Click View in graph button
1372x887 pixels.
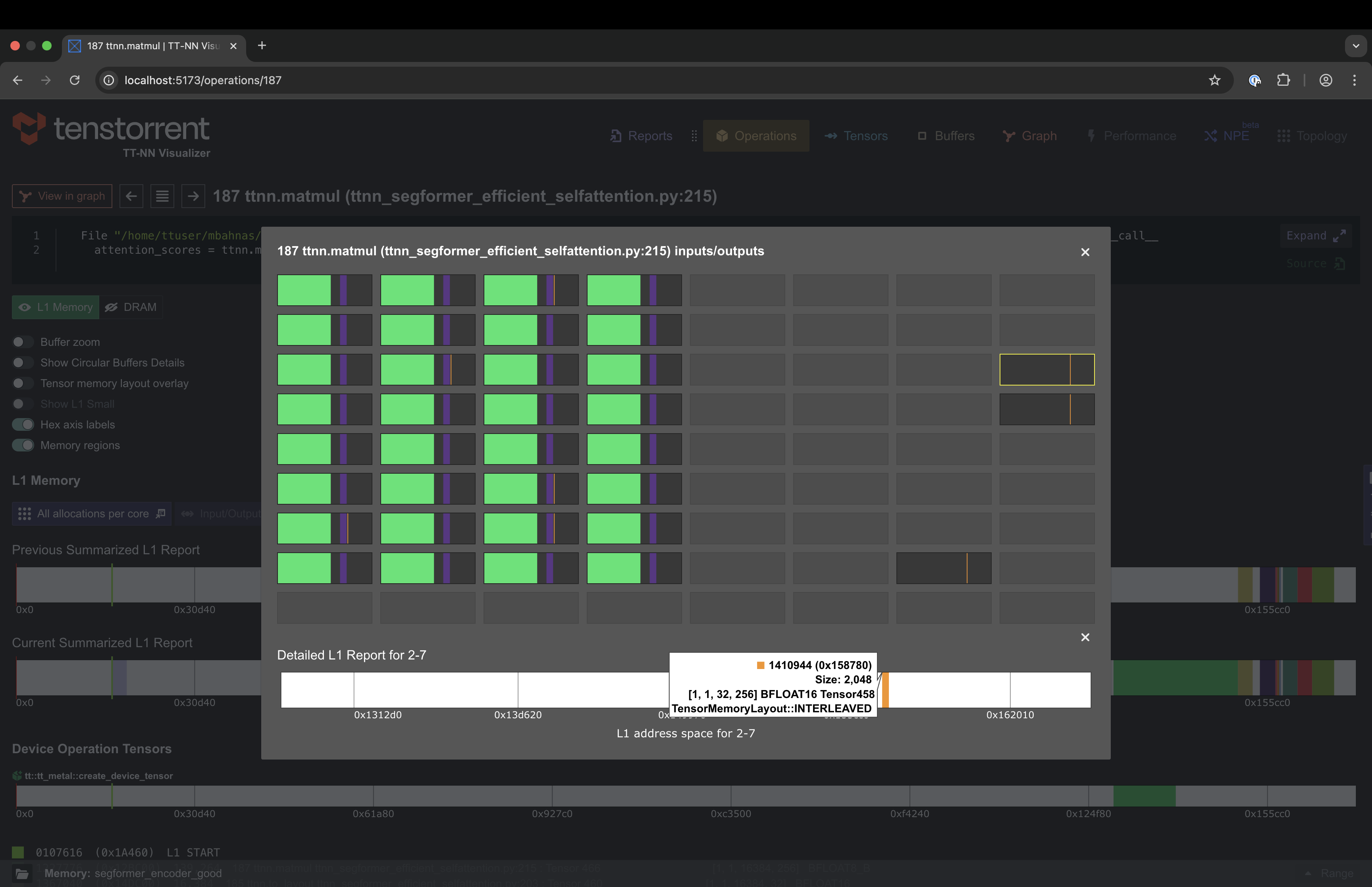click(x=62, y=197)
